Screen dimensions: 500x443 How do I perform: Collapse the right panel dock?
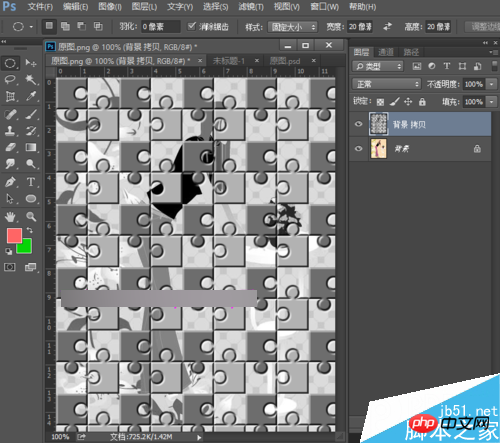pos(485,42)
